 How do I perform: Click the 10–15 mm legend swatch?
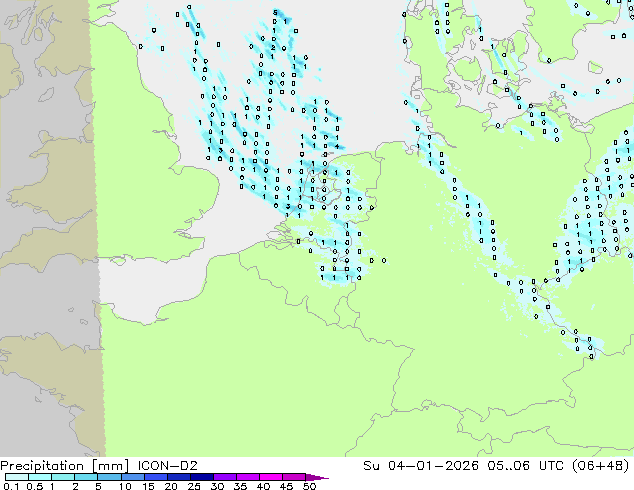pos(132,477)
